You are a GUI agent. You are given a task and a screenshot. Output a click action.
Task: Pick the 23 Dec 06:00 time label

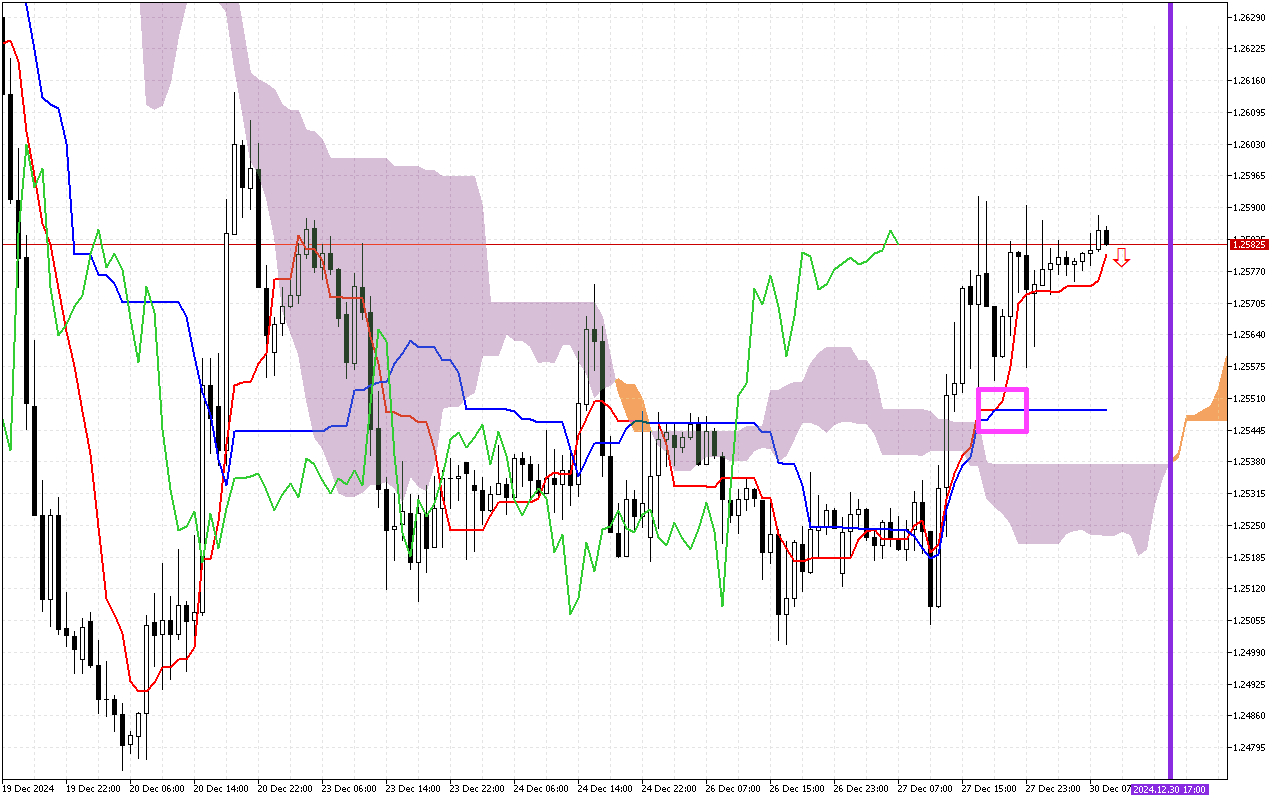point(349,789)
